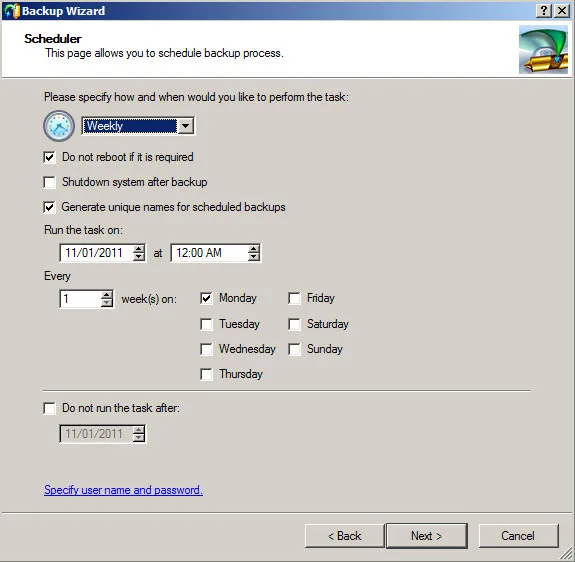The image size is (575, 562).
Task: Click the Next button
Action: 427,536
